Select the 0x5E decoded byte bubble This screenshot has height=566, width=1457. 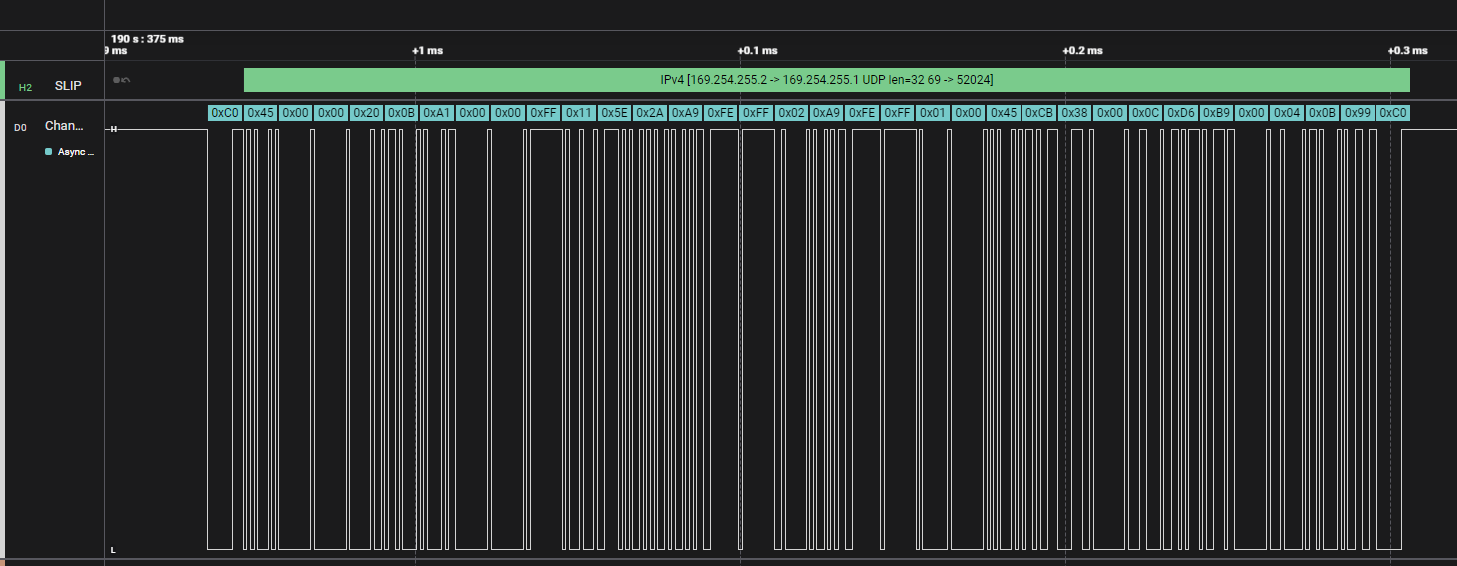614,113
